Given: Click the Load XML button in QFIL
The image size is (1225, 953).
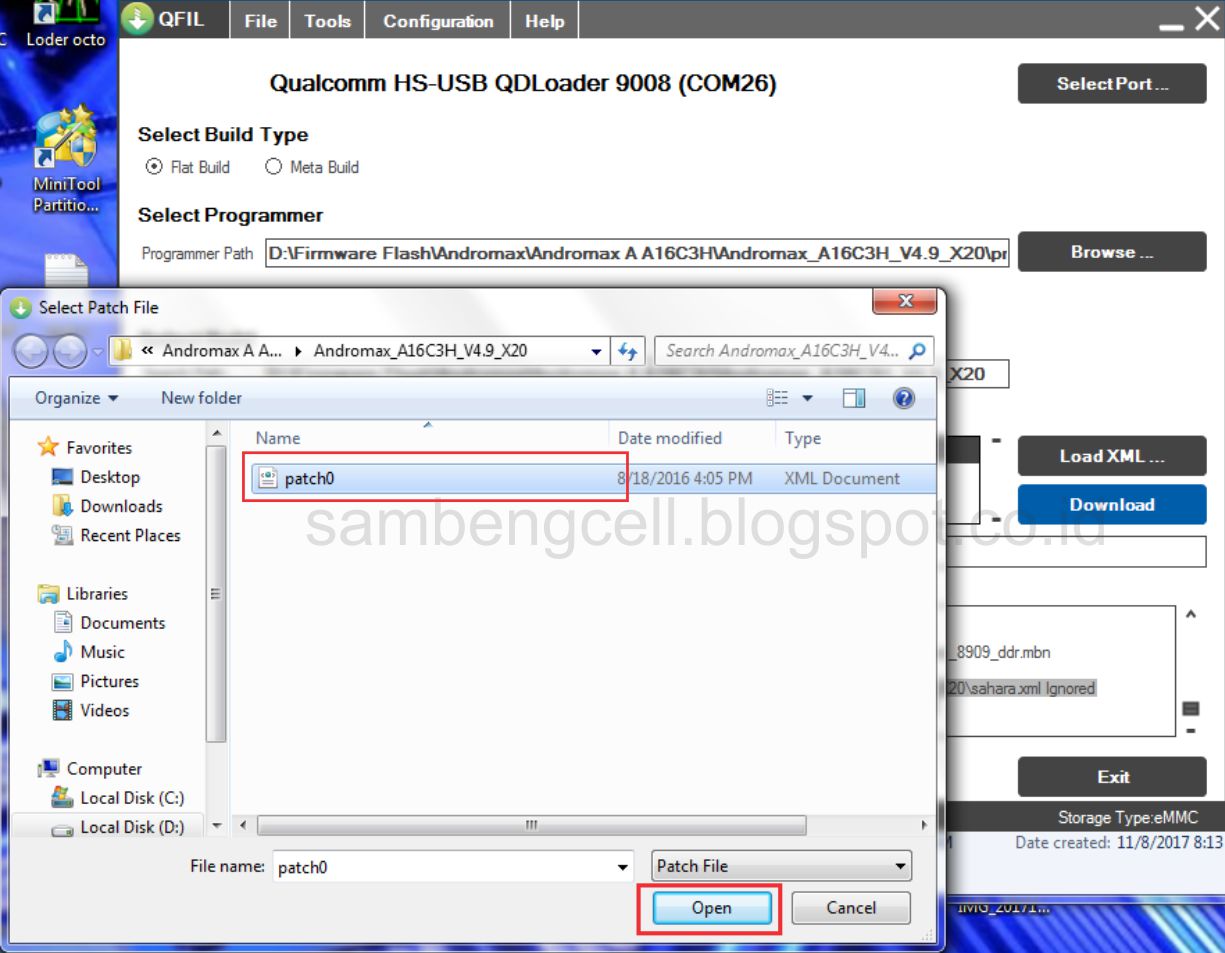Looking at the screenshot, I should pos(1112,456).
